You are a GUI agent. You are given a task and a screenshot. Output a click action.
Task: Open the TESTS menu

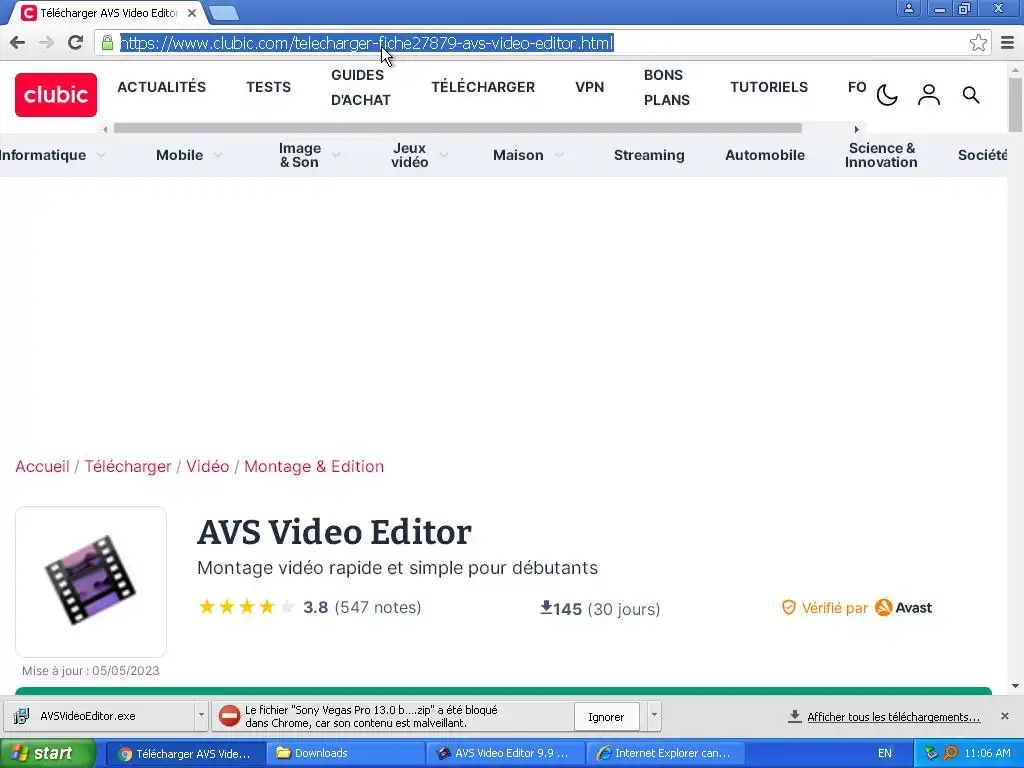point(268,87)
